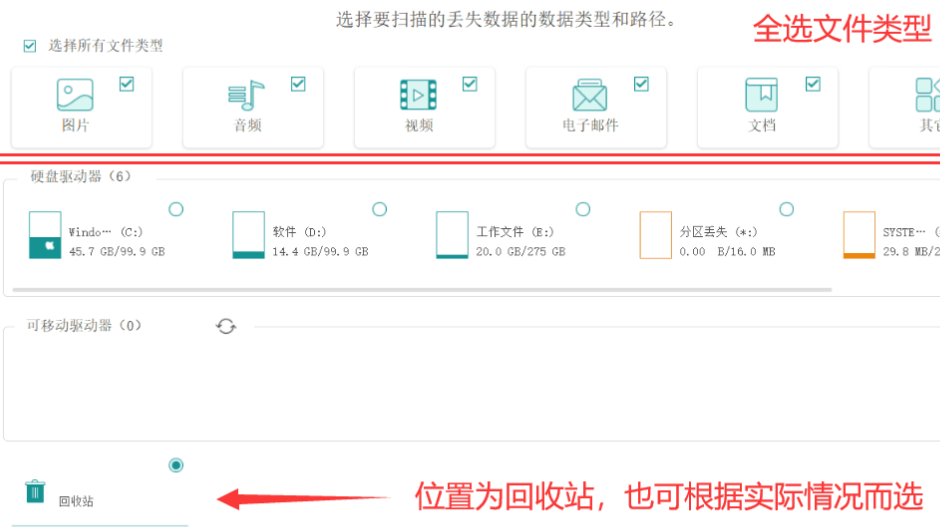Click the Others (其它) grid icon

(x=927, y=95)
